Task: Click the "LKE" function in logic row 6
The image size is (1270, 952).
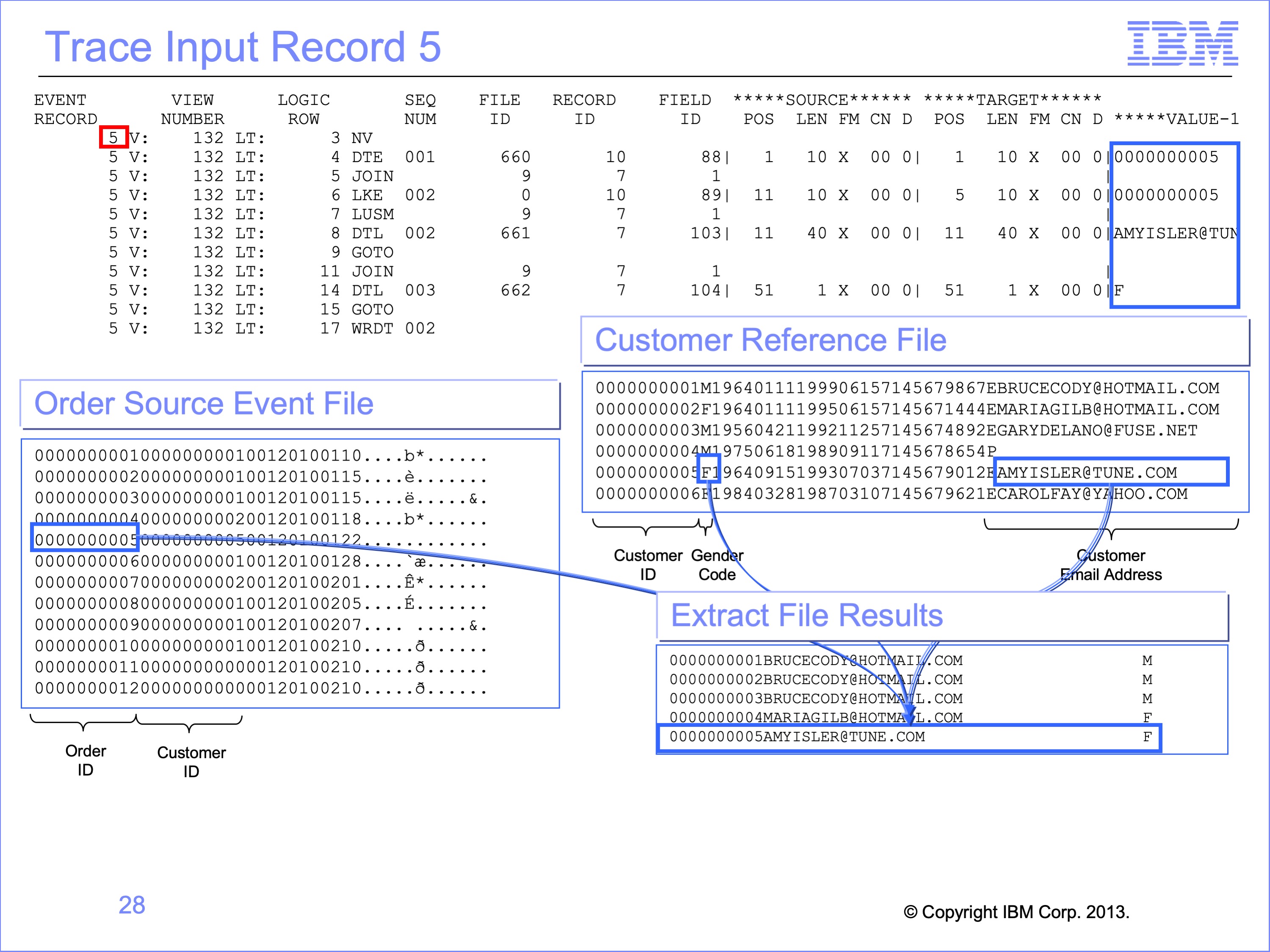Action: 367,195
